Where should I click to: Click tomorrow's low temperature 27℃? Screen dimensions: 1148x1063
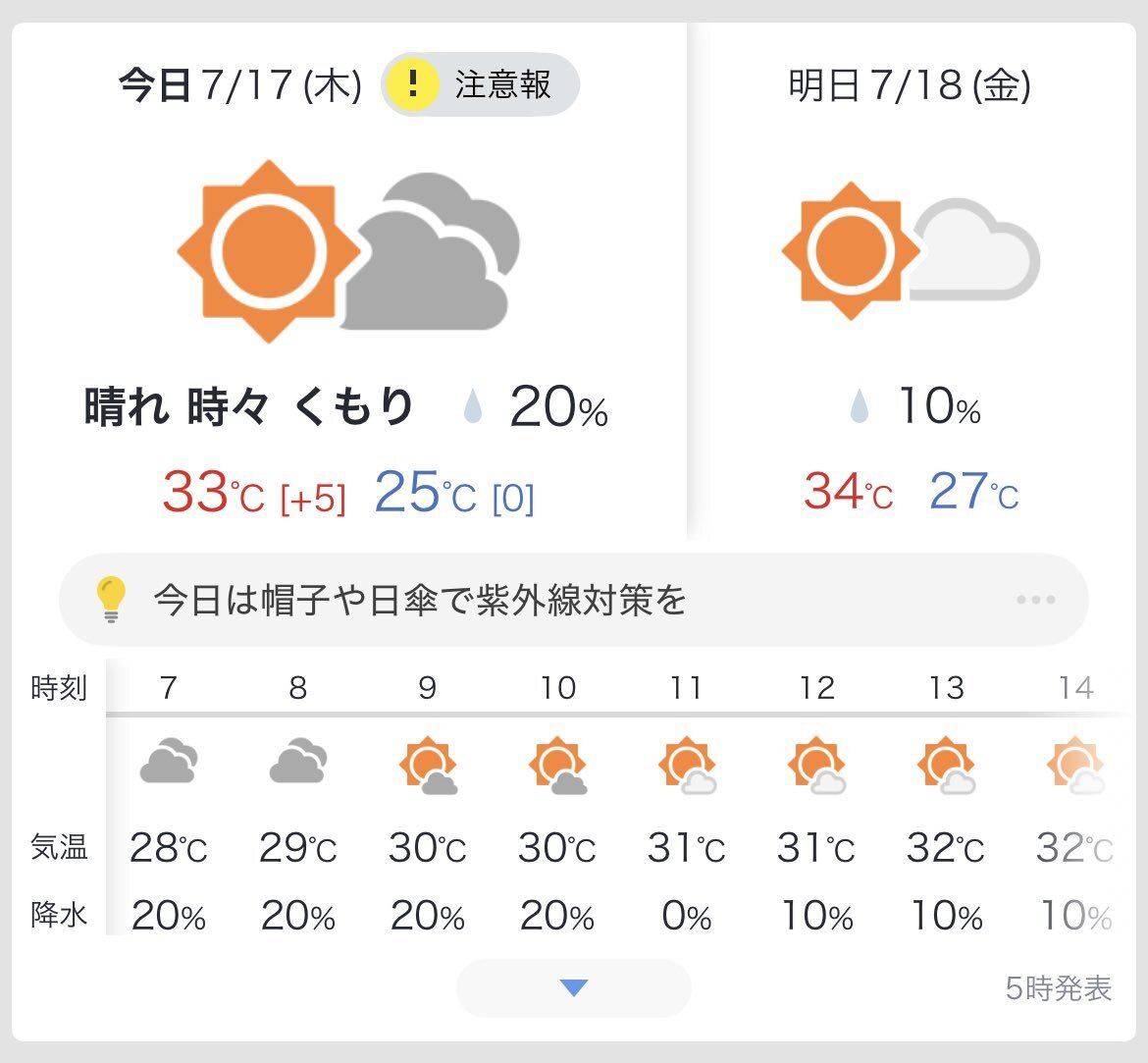(x=973, y=492)
